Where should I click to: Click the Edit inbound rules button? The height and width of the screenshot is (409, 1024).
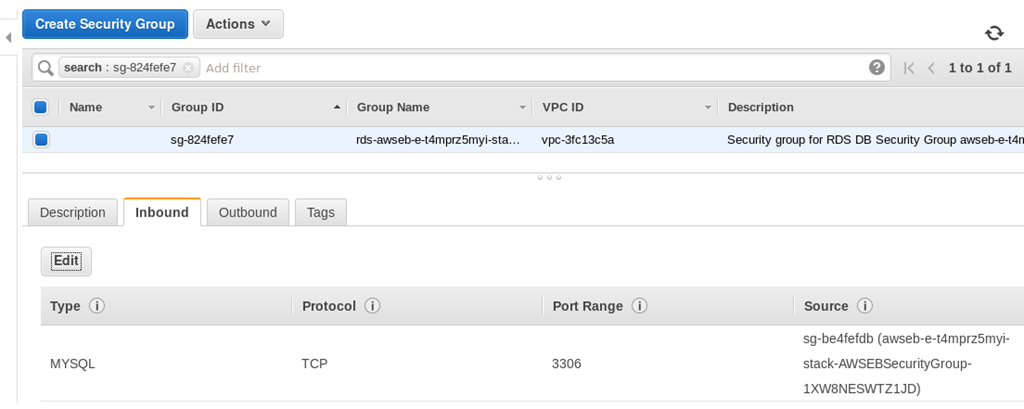tap(66, 261)
